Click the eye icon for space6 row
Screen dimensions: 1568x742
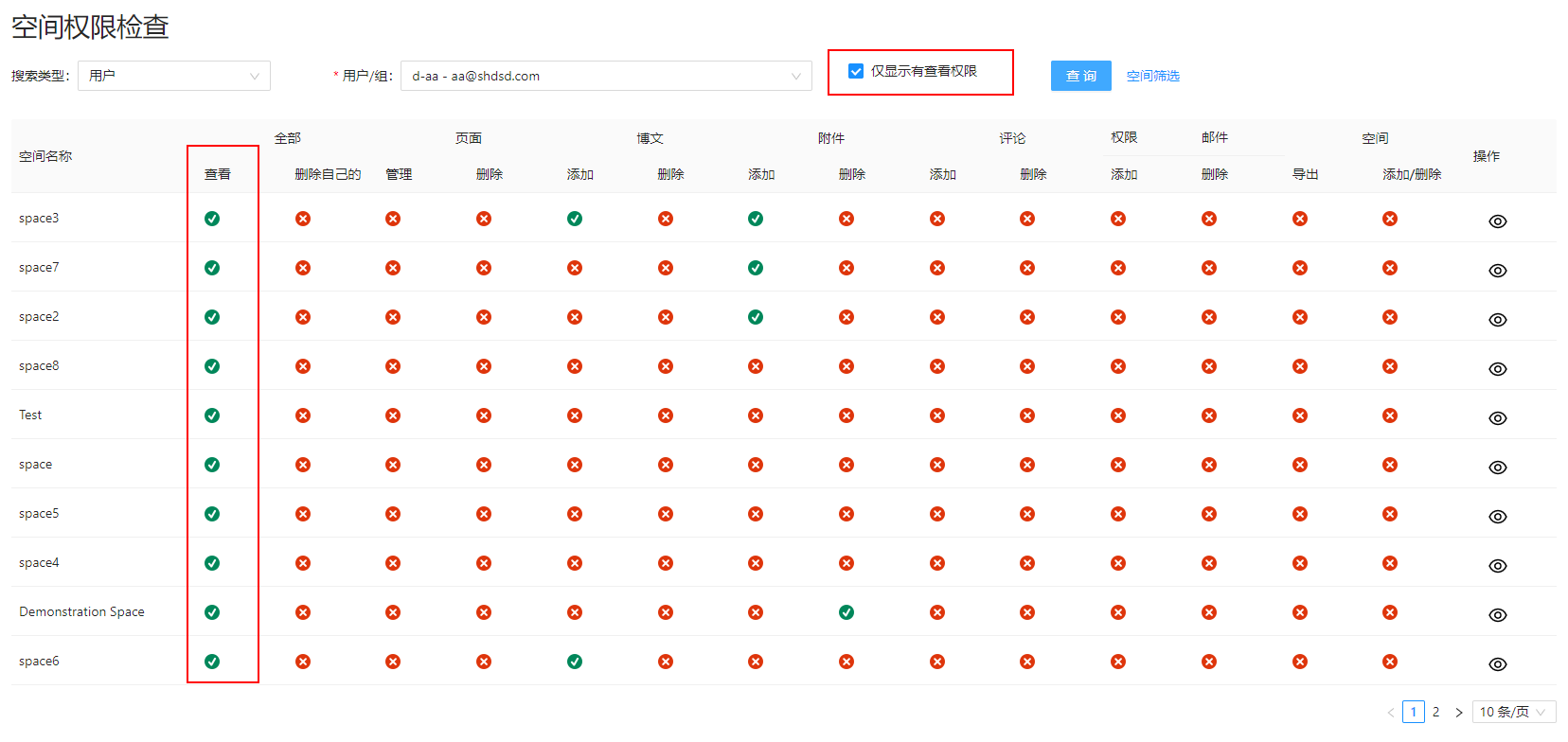click(x=1497, y=664)
